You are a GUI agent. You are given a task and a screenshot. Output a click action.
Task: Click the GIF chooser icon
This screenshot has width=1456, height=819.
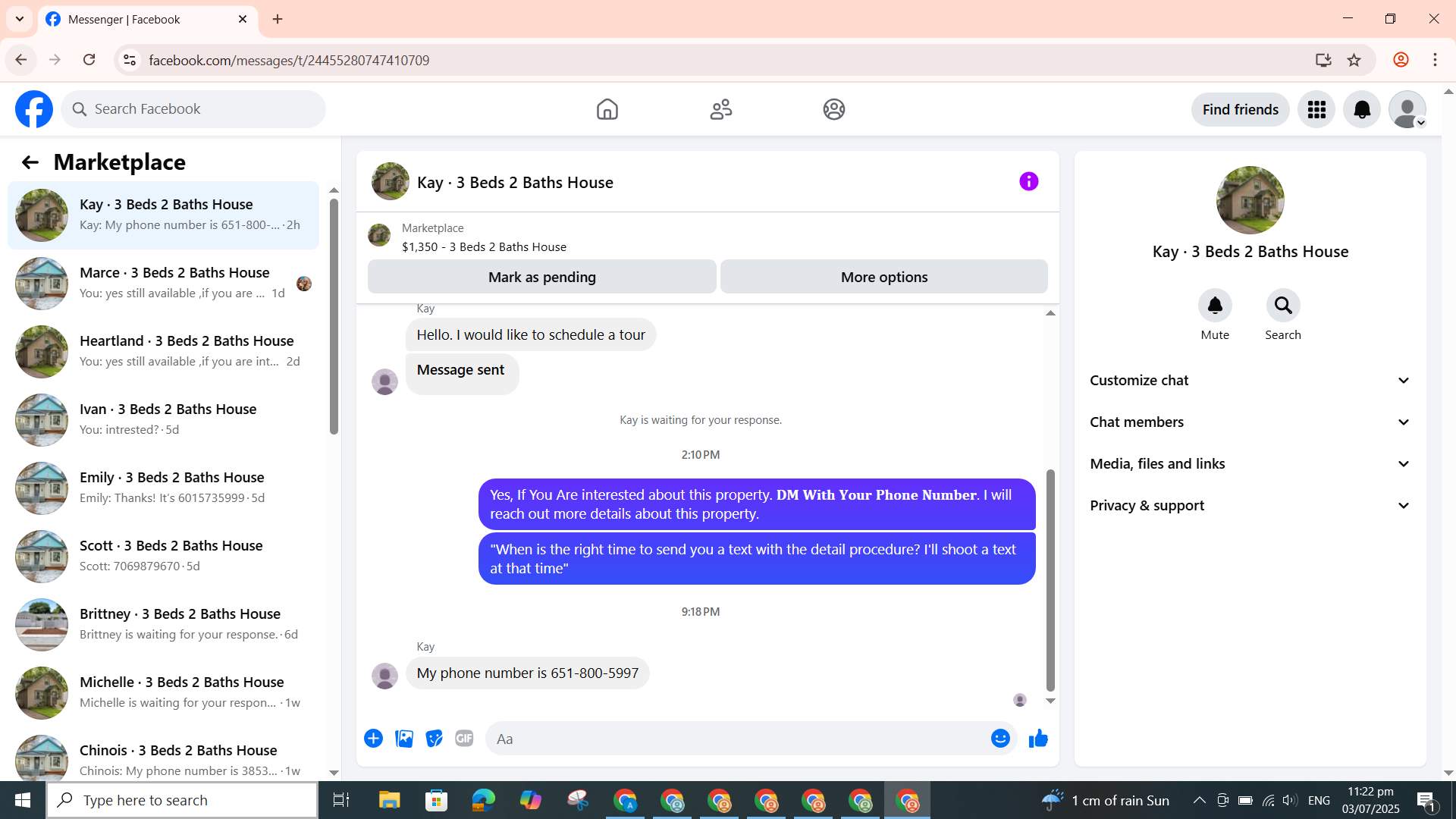(x=464, y=739)
